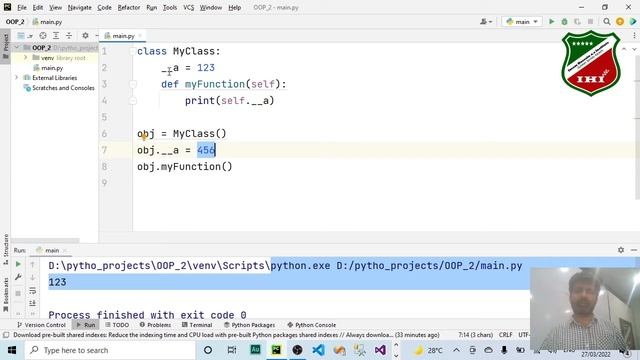640x360 pixels.
Task: Click the Stop button in Run panel
Action: 18,293
